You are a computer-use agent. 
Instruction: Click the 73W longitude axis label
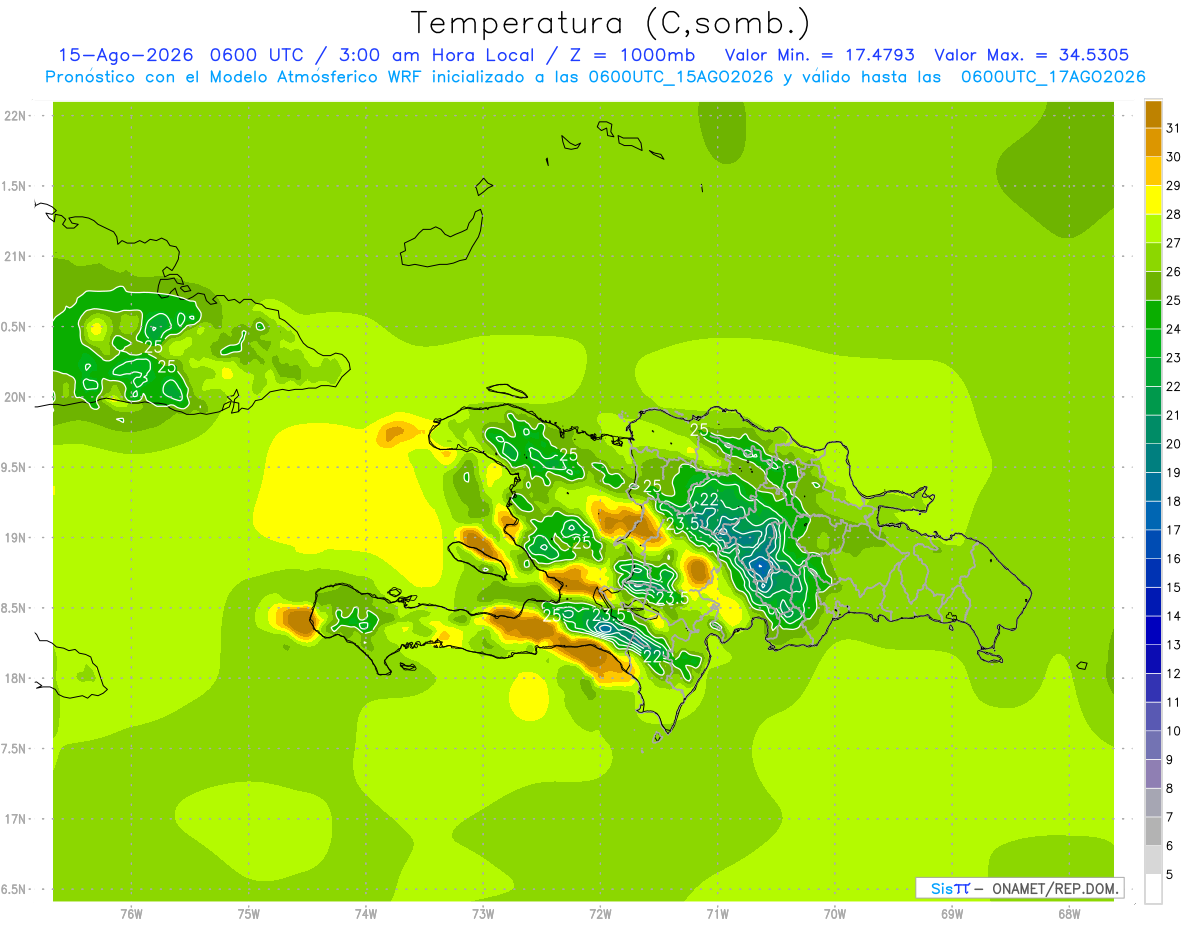pyautogui.click(x=483, y=914)
